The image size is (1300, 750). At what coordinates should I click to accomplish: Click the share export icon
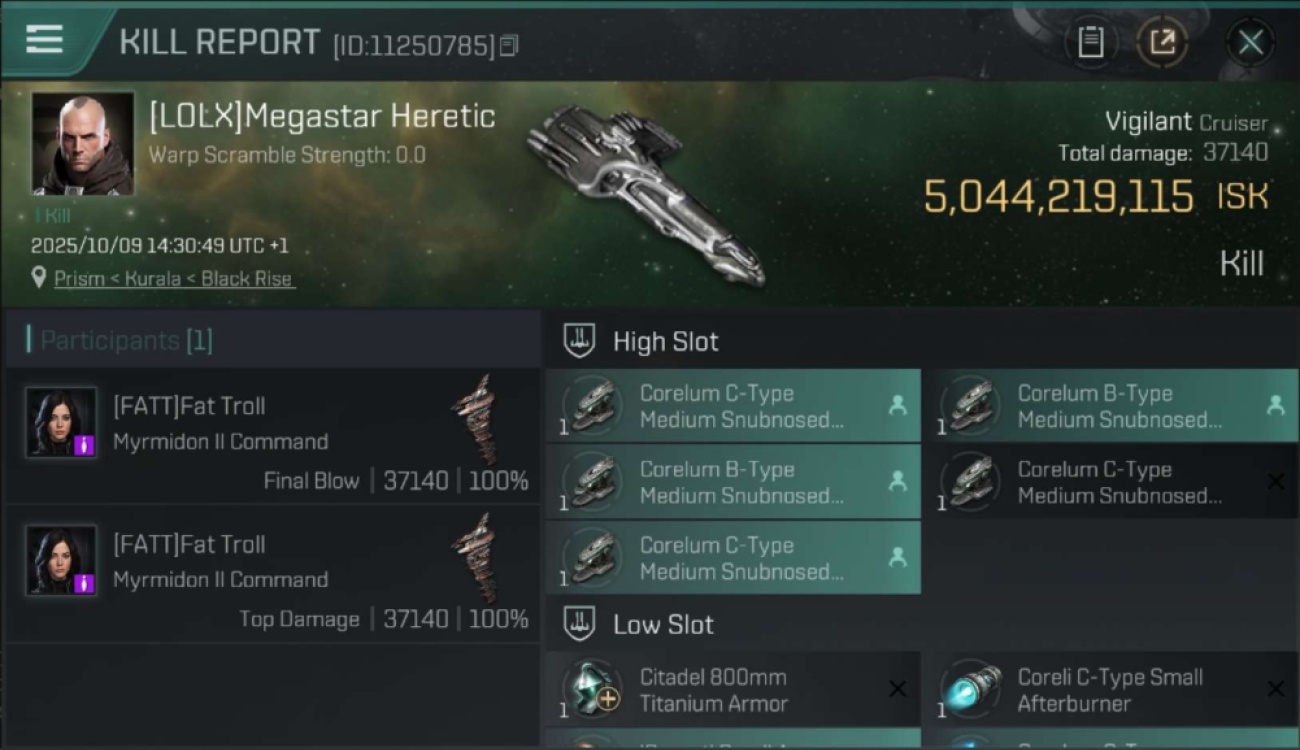pyautogui.click(x=1162, y=42)
